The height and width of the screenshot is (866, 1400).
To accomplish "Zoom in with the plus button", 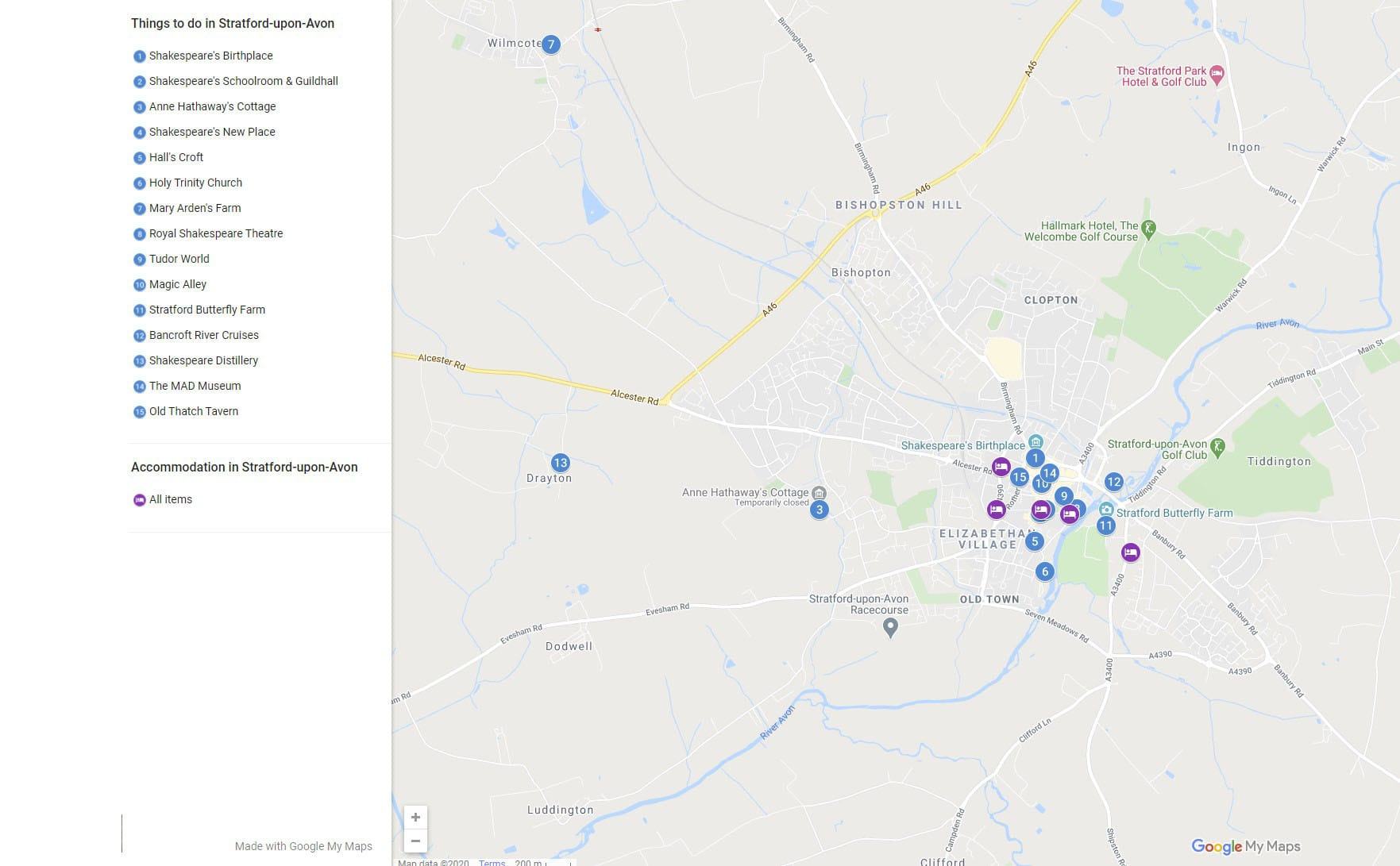I will [415, 818].
